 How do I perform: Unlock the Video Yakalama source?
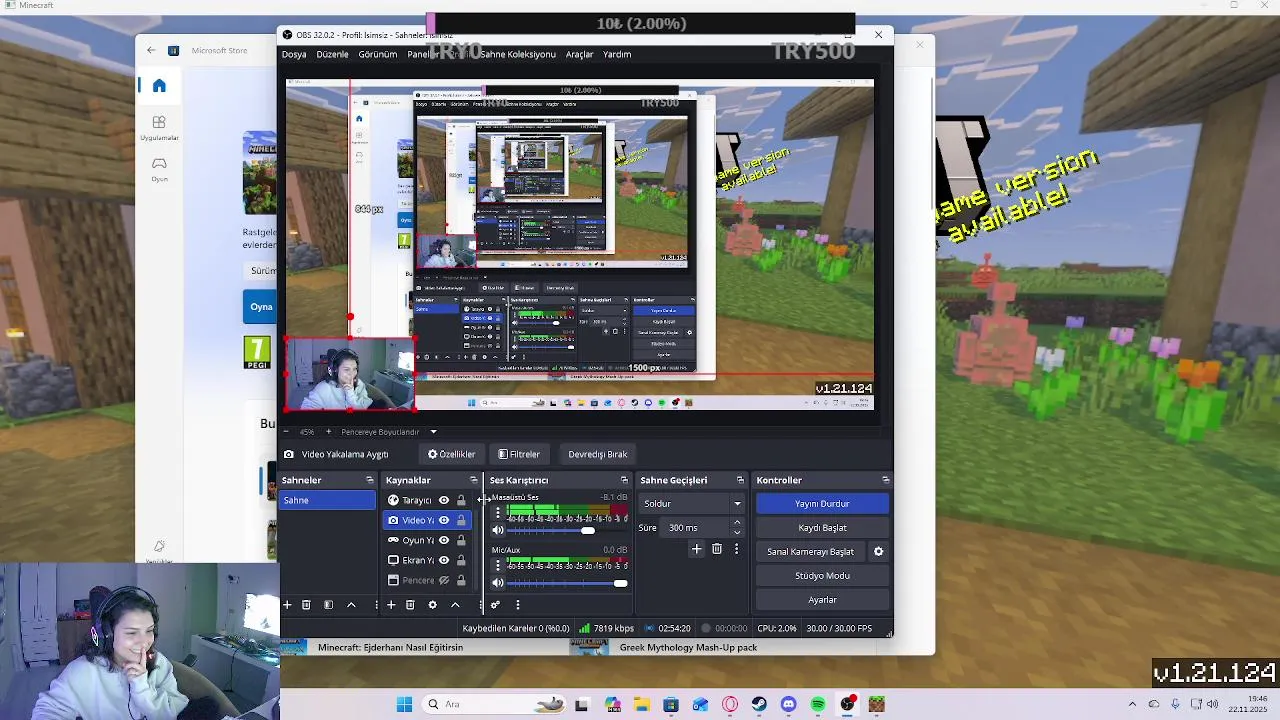(461, 520)
